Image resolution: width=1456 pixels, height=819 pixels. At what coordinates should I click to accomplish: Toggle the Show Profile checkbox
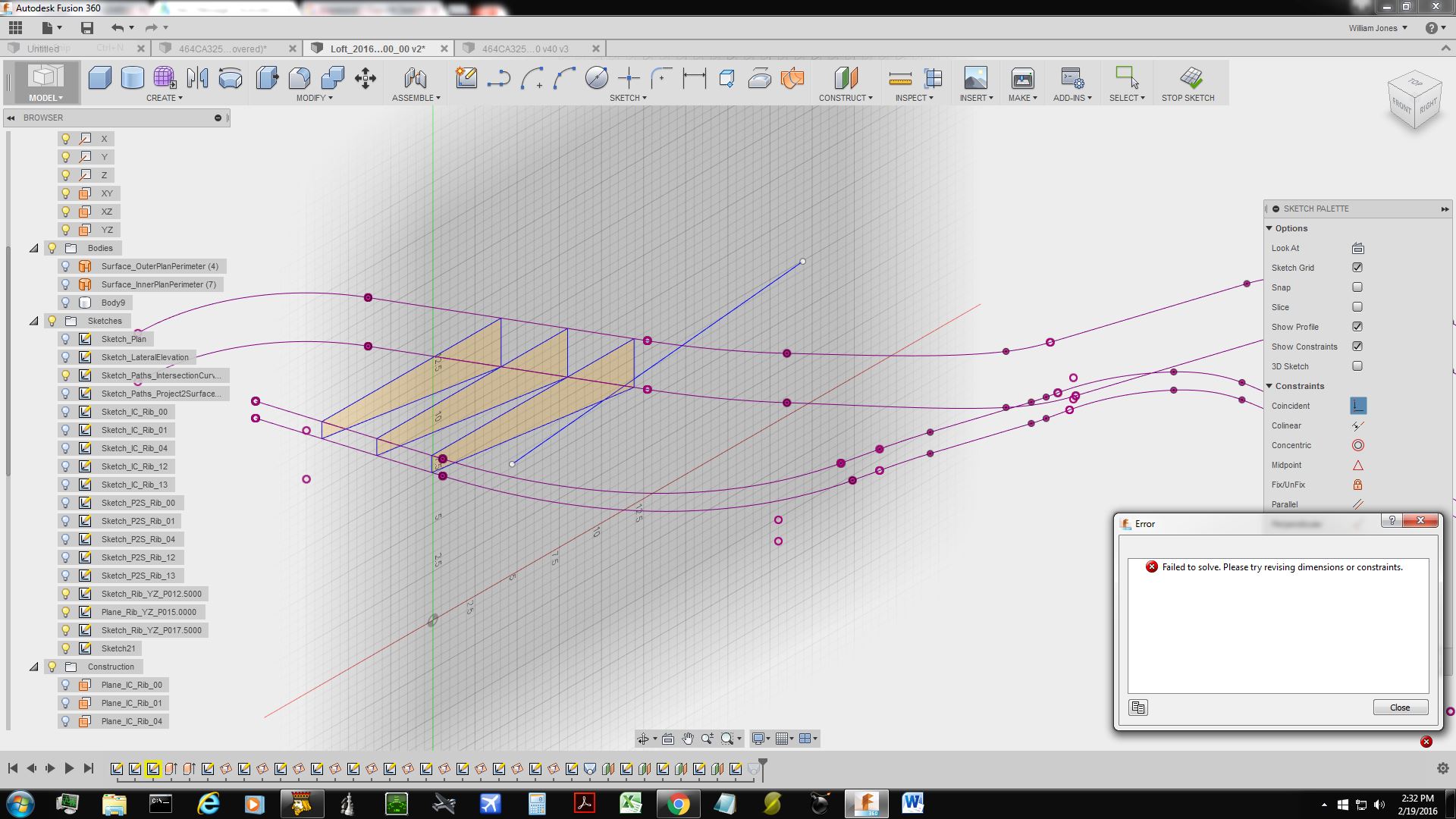point(1357,327)
